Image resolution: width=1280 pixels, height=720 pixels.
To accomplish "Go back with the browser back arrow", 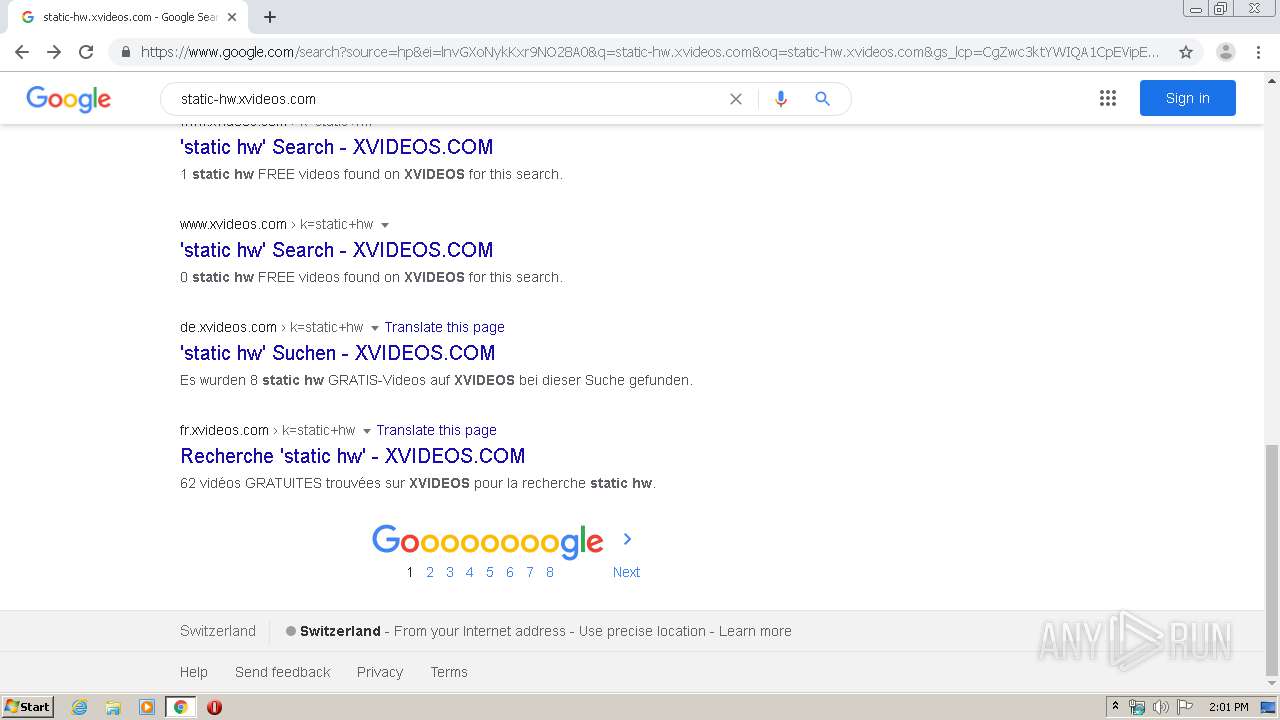I will click(22, 52).
